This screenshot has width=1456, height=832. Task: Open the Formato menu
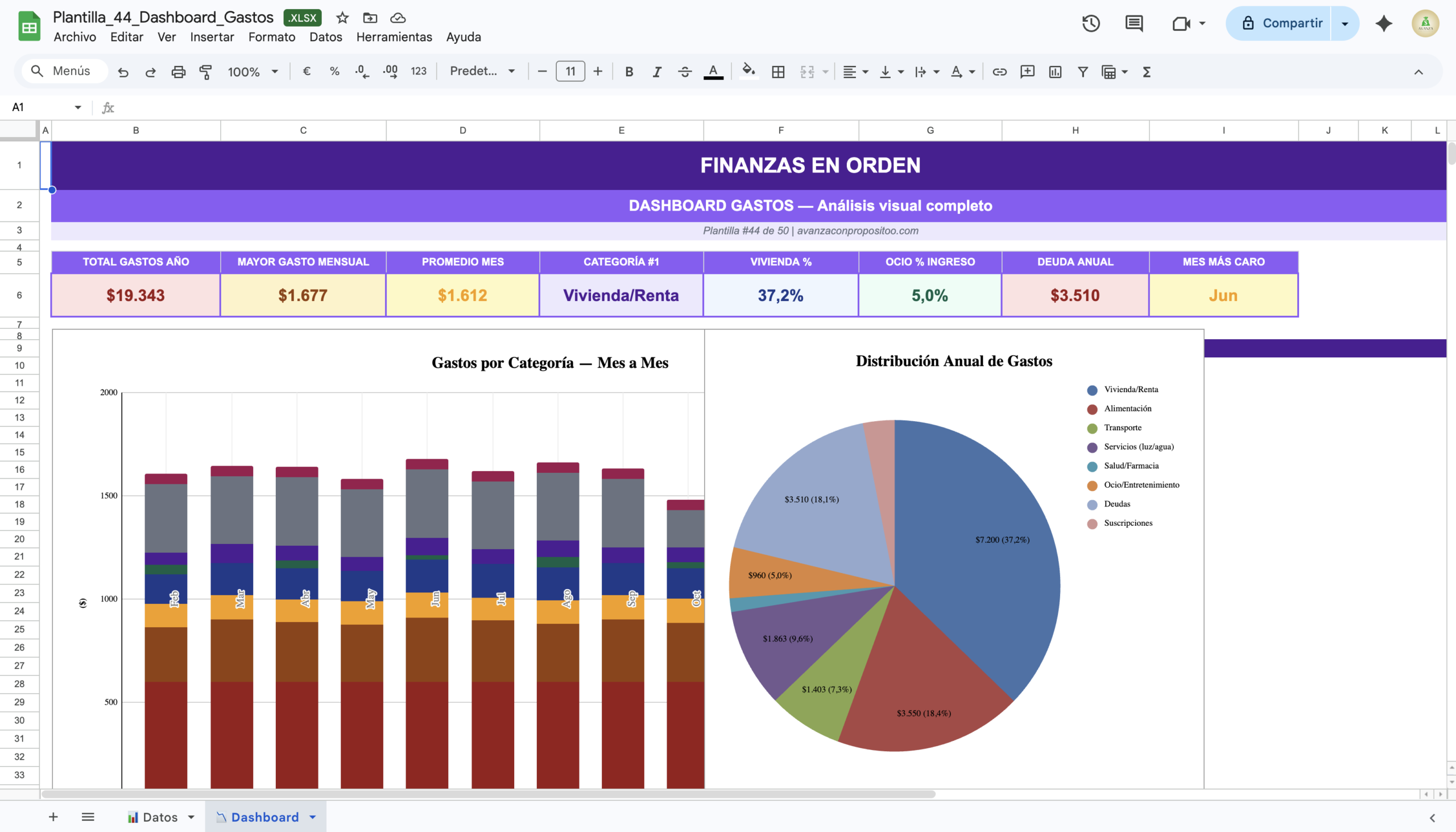(x=271, y=37)
